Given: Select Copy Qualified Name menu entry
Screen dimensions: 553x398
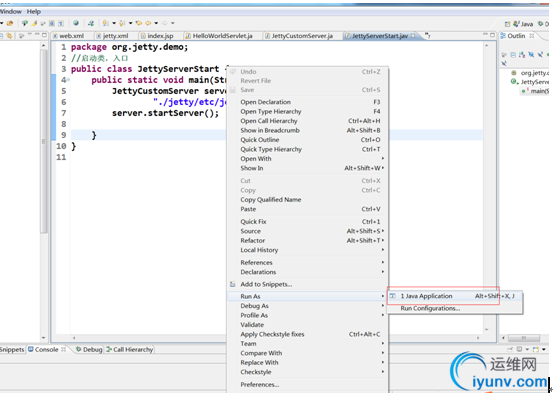Looking at the screenshot, I should [x=308, y=200].
